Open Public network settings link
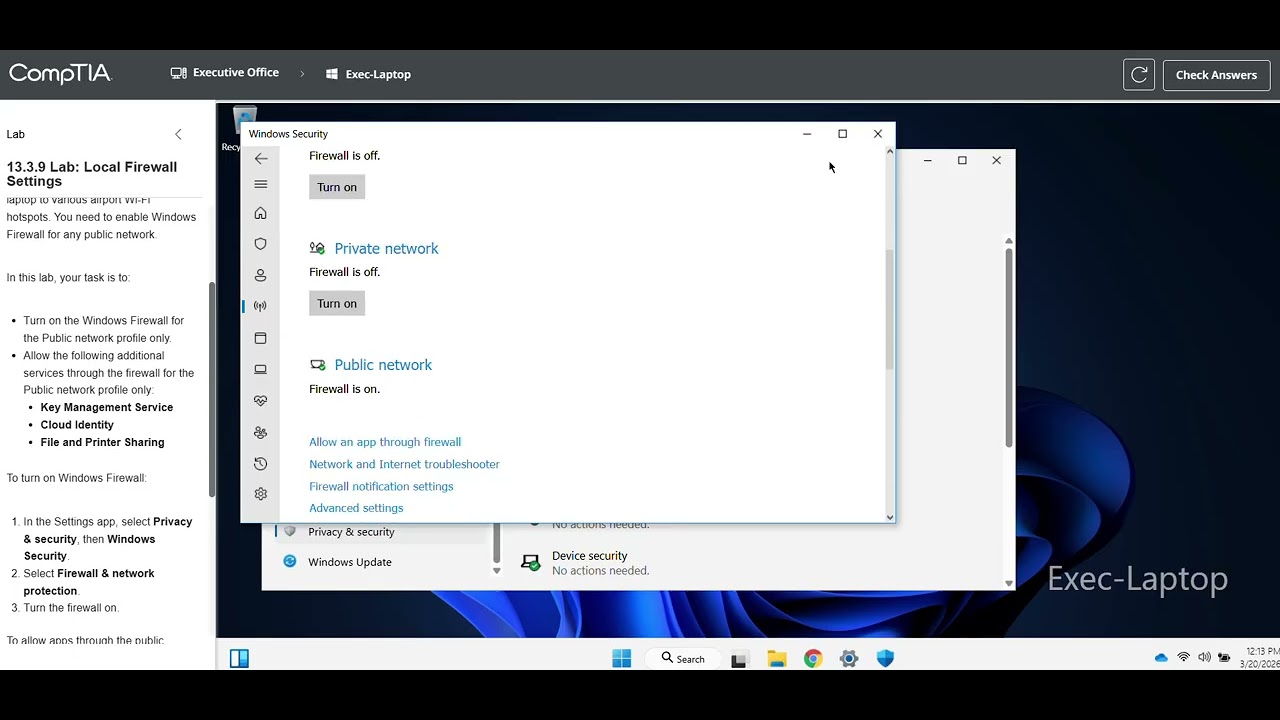Viewport: 1280px width, 720px height. click(383, 365)
